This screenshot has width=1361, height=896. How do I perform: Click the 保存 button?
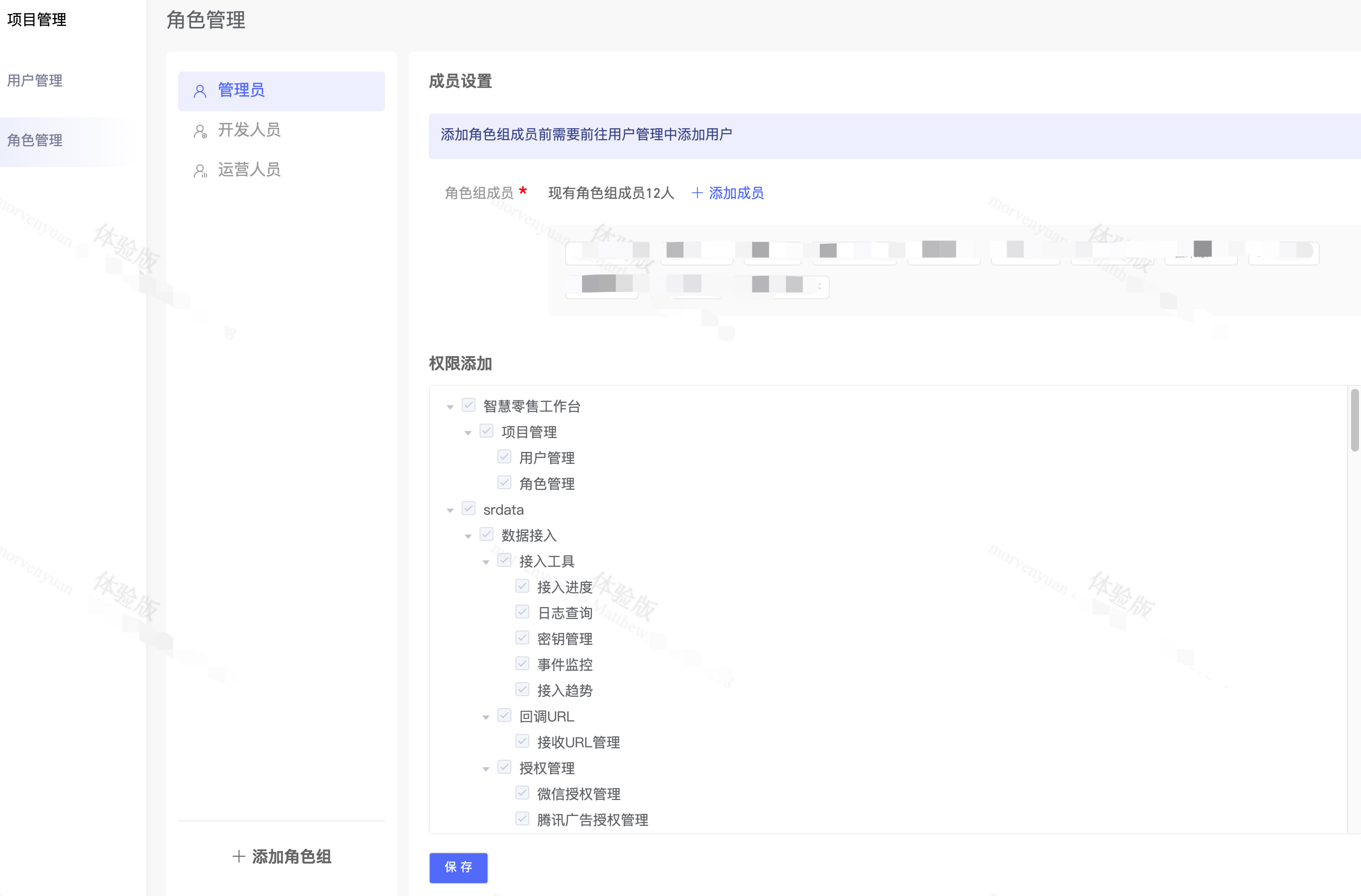click(x=459, y=868)
